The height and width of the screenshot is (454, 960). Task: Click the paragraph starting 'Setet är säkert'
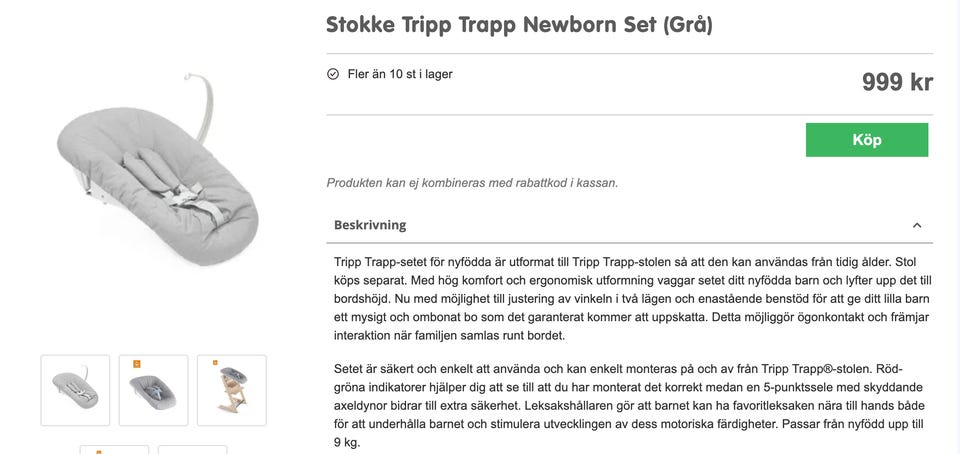click(632, 404)
